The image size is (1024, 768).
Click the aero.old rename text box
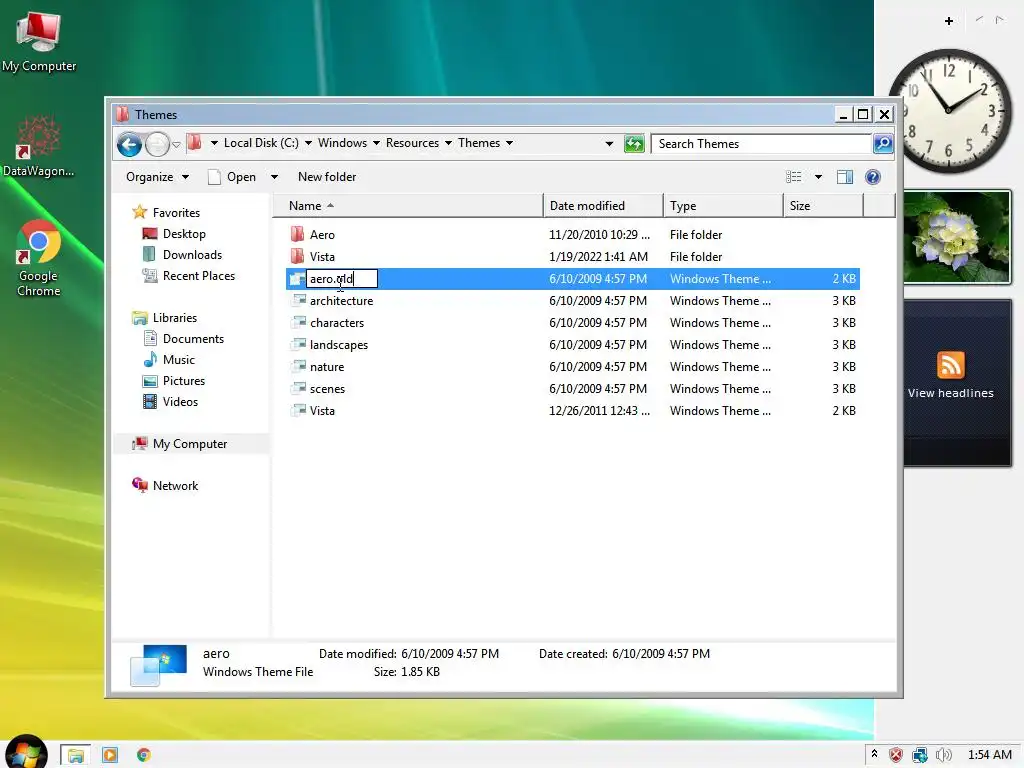pos(342,279)
